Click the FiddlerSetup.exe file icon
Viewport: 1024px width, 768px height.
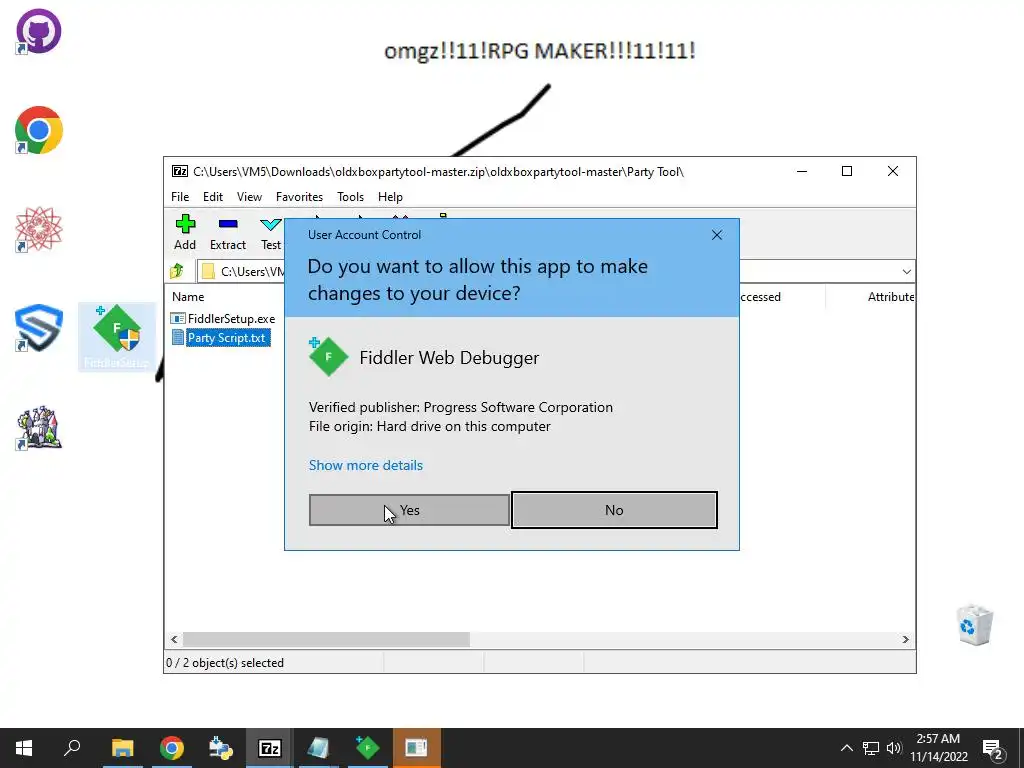pos(178,319)
